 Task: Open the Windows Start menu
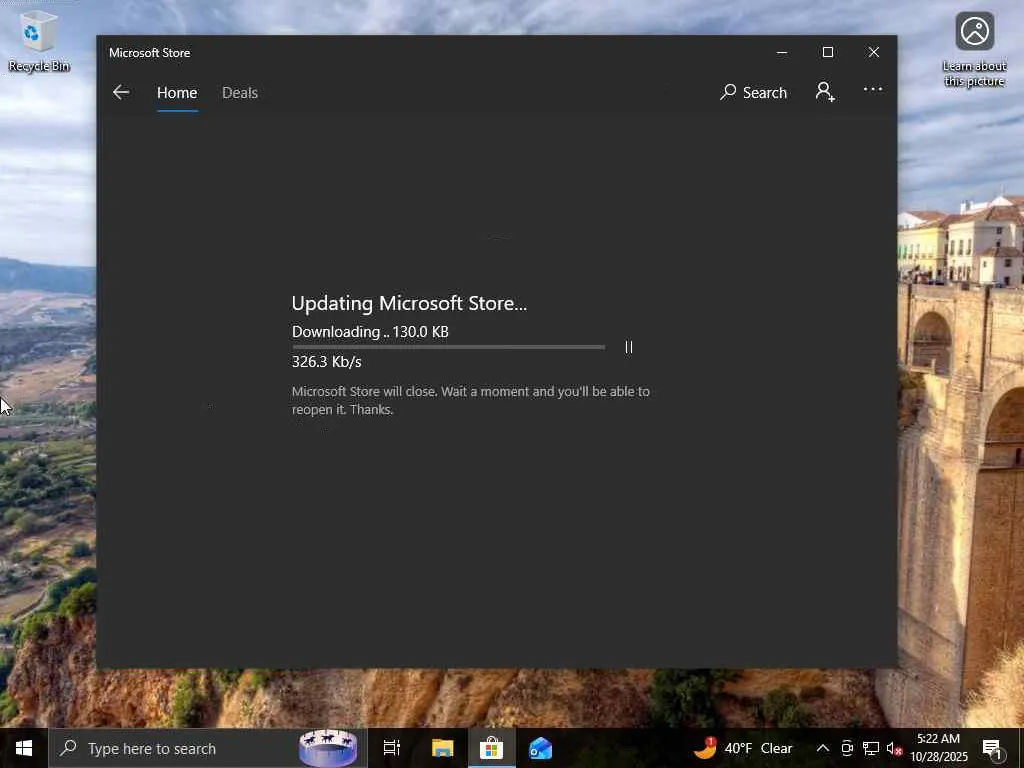(x=24, y=748)
